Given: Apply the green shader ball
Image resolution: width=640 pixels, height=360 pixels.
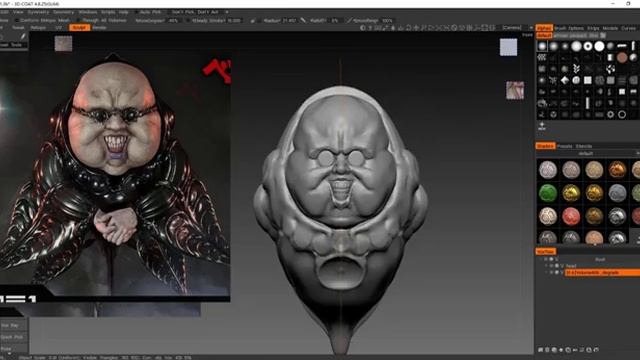Looking at the screenshot, I should (x=548, y=193).
